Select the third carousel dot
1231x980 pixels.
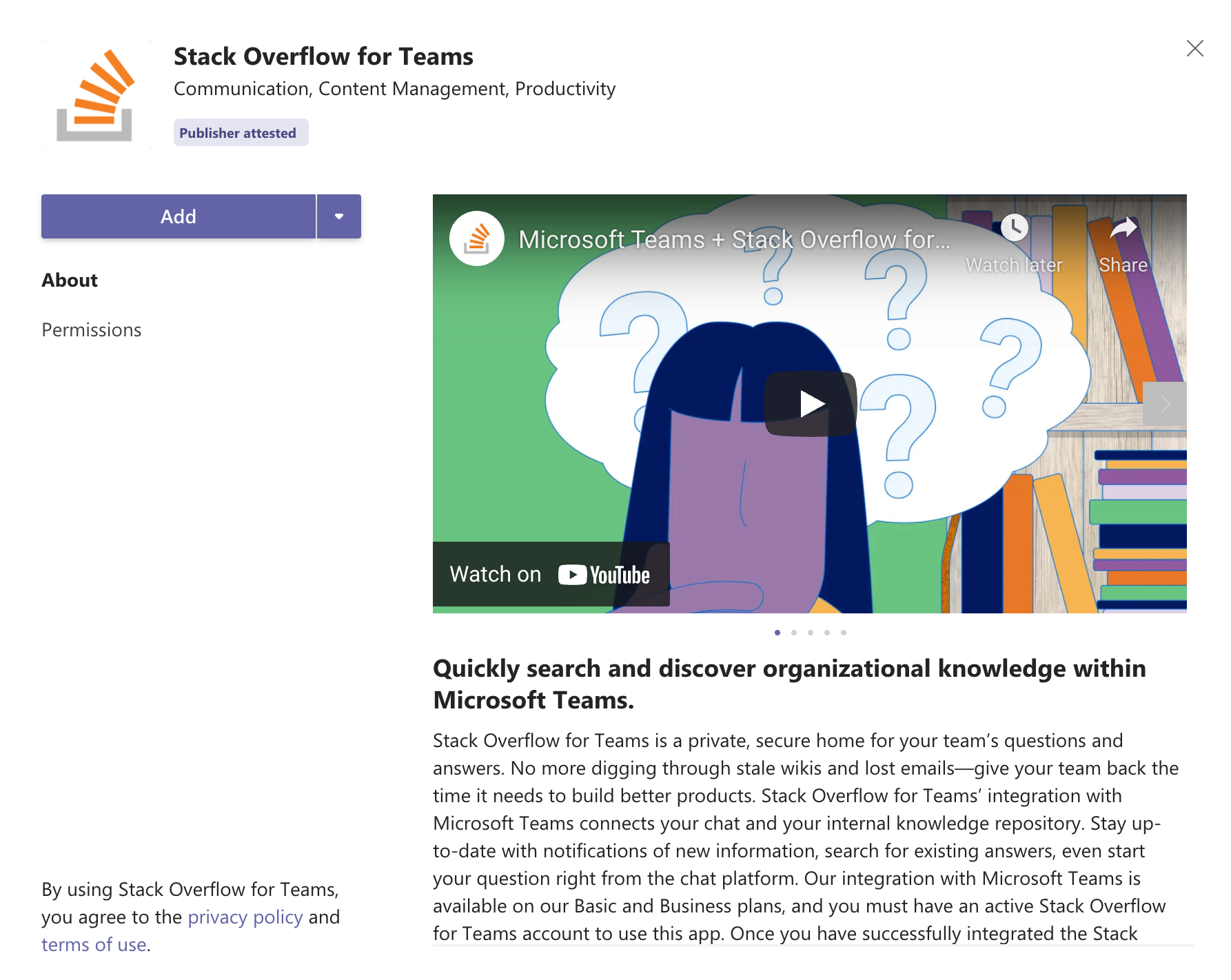(x=811, y=633)
